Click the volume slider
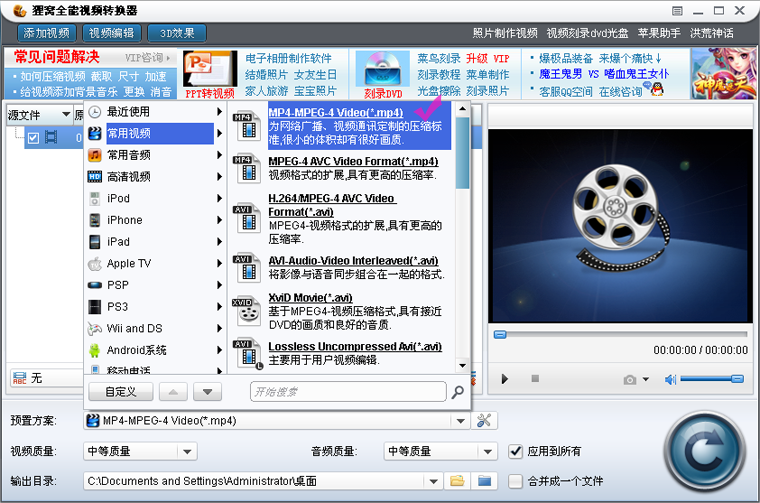This screenshot has width=760, height=503. (712, 379)
